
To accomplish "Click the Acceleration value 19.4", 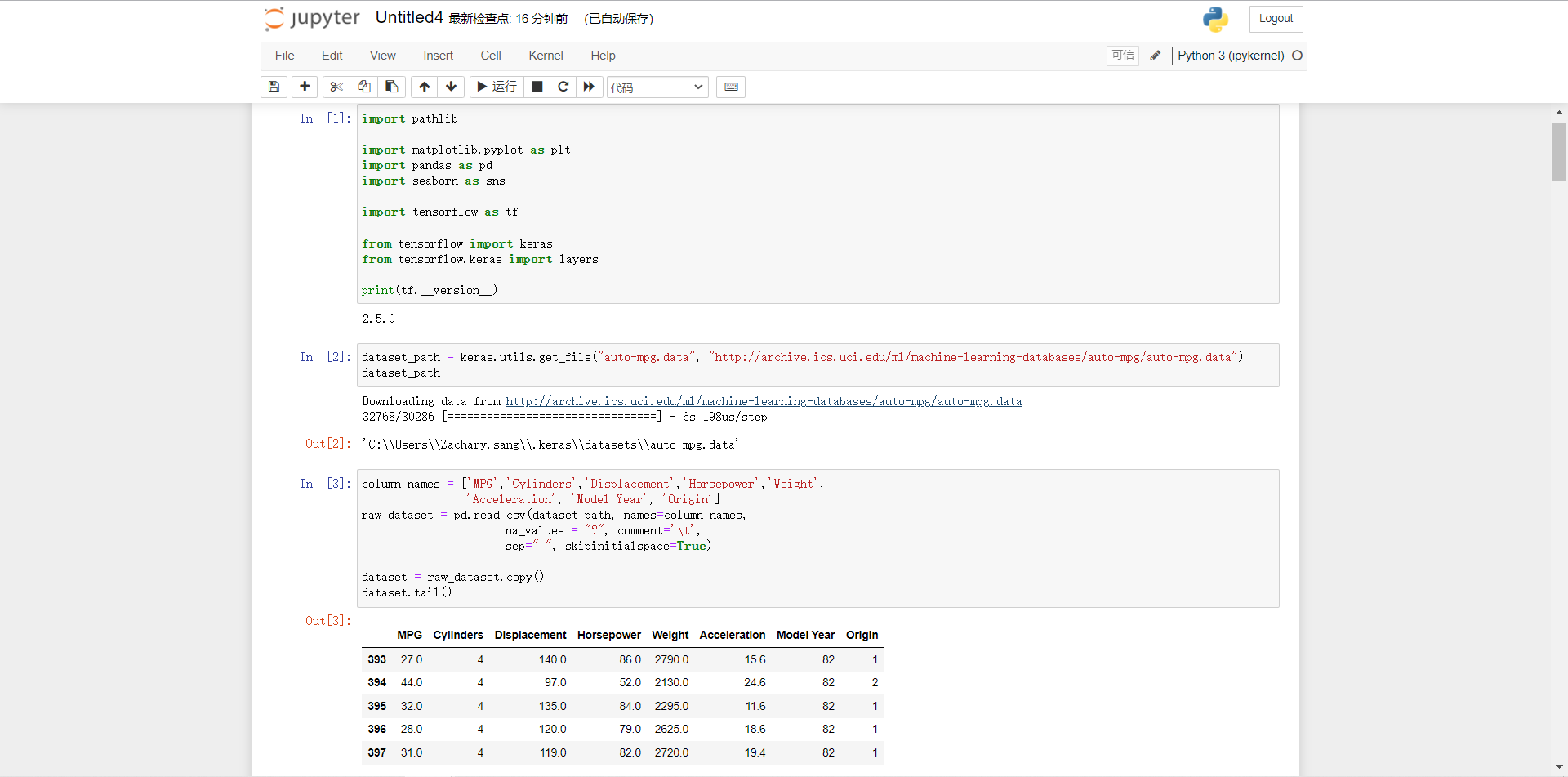I will (x=755, y=752).
